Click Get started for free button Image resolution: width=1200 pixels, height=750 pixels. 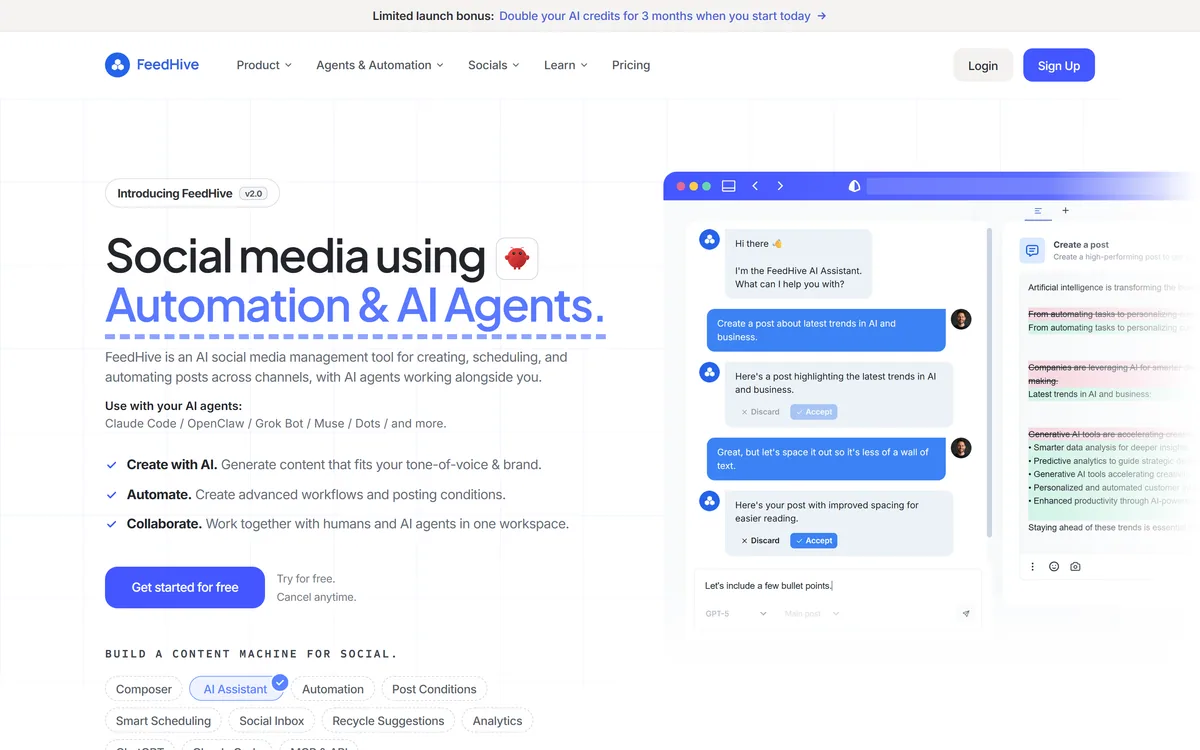185,587
